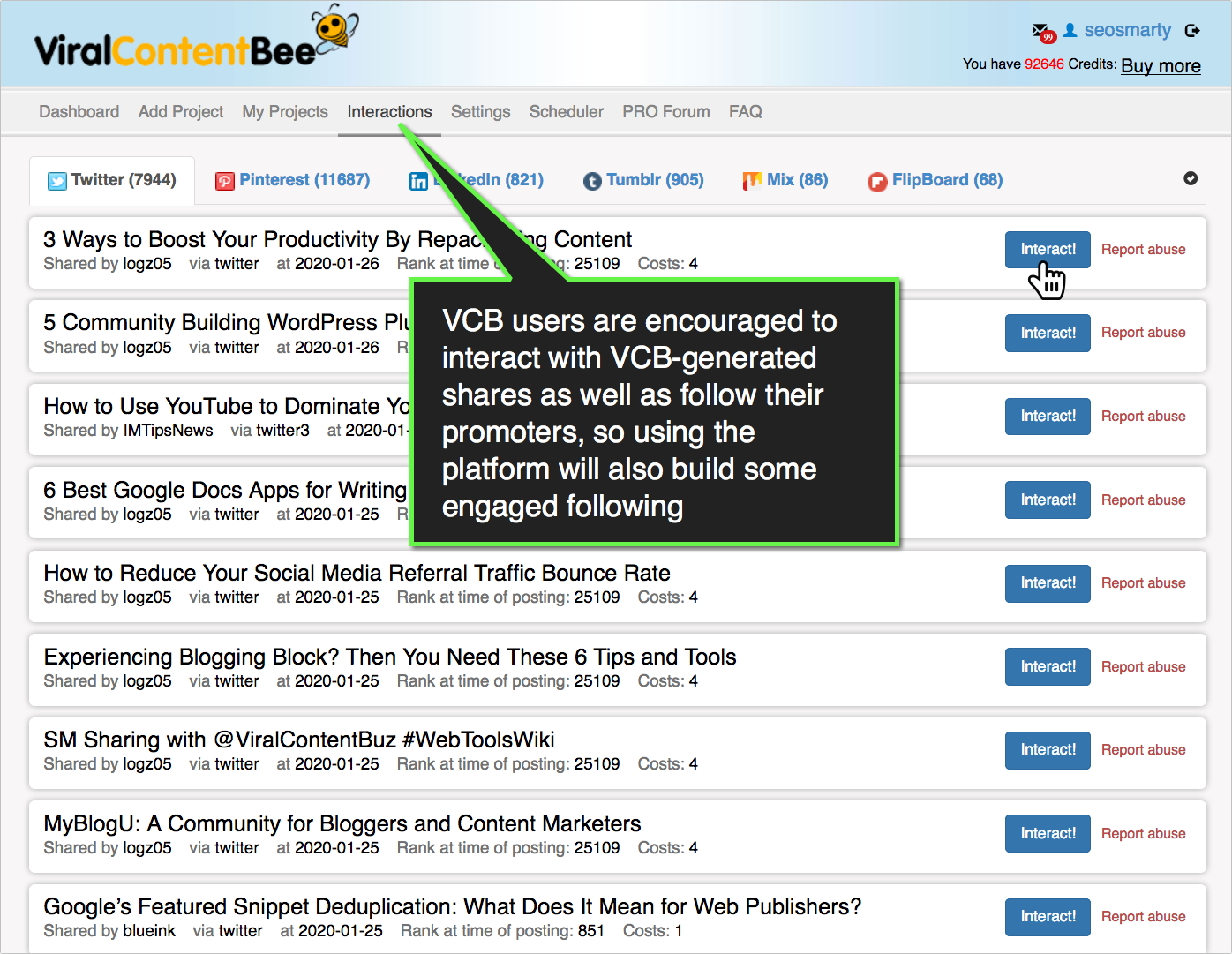Report abuse on SM Sharing with @ViralContentBuz

[1143, 750]
